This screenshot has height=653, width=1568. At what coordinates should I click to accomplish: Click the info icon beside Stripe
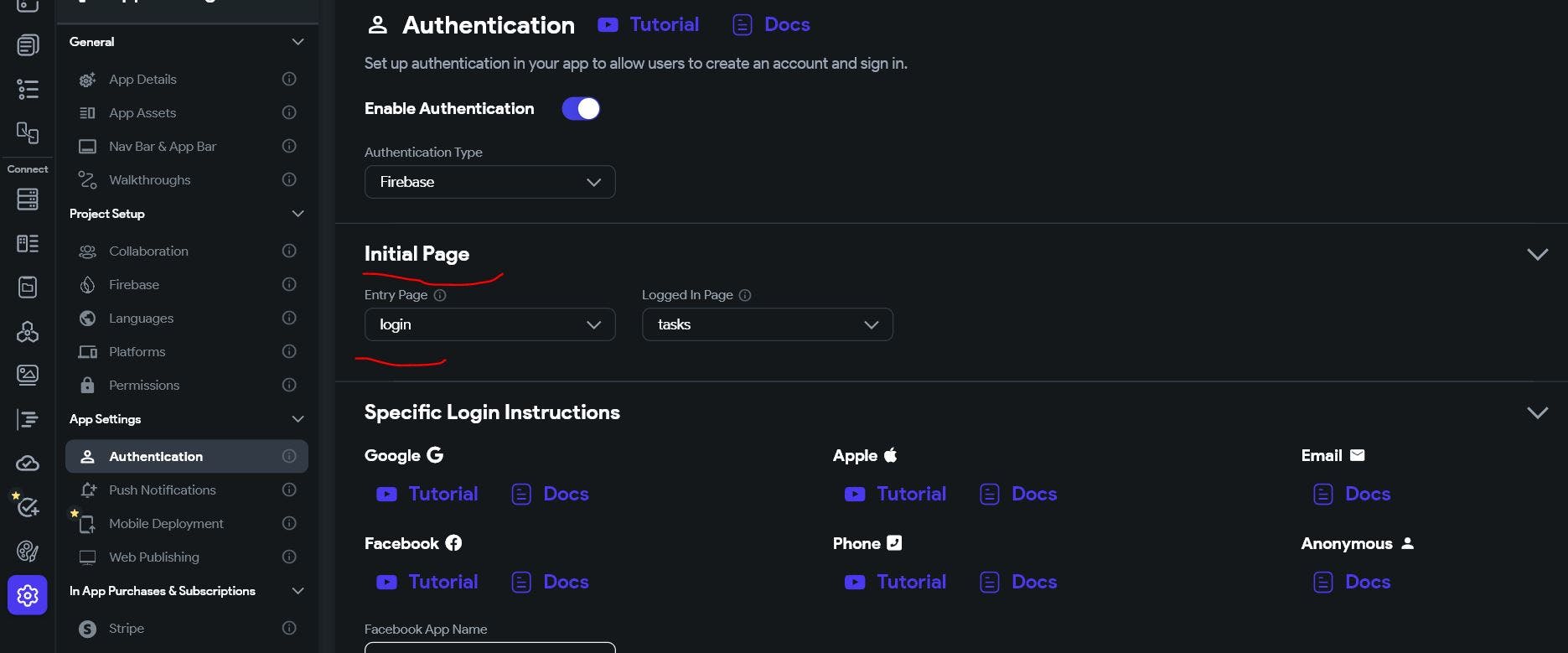289,628
